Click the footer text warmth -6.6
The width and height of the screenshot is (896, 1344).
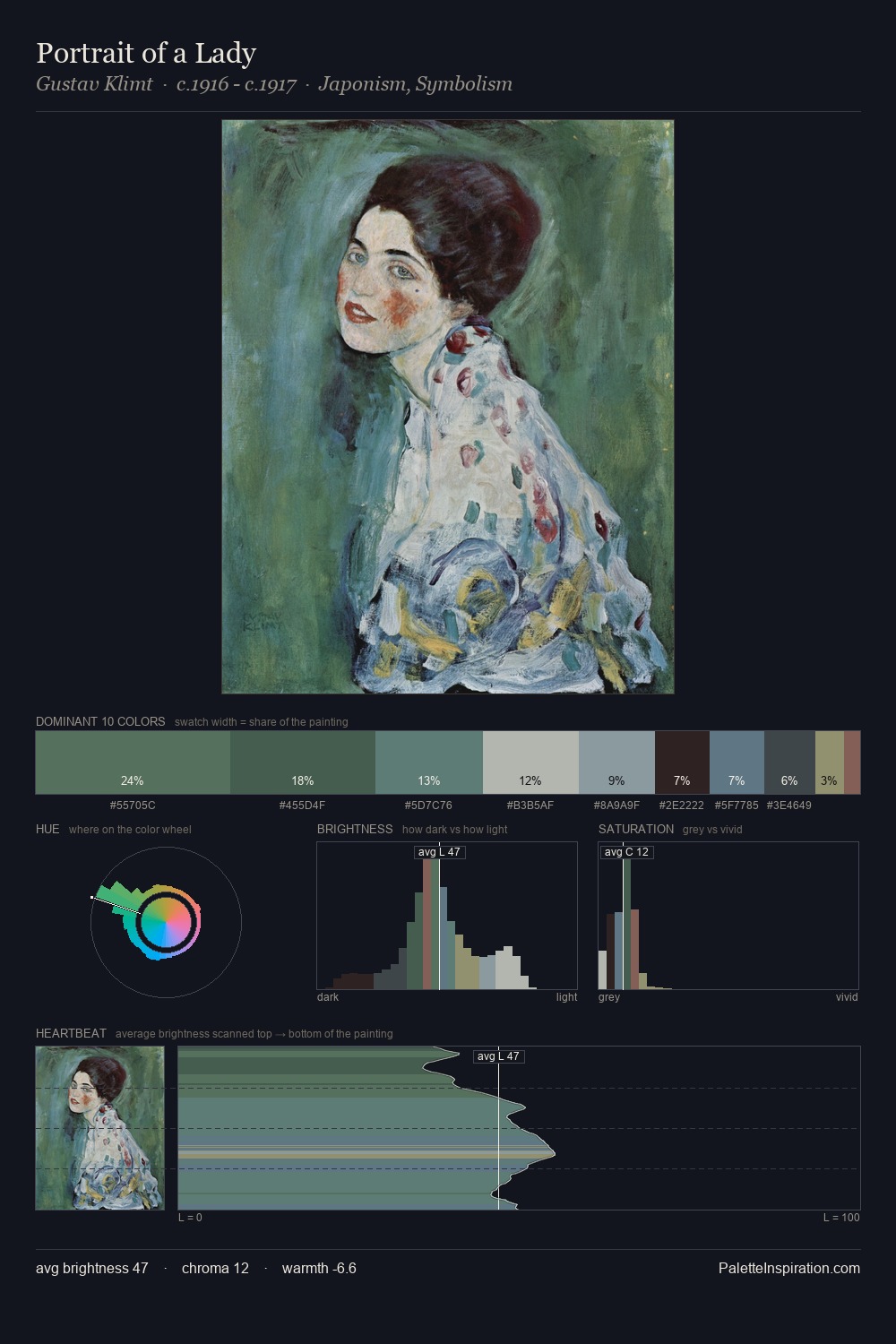point(319,1268)
